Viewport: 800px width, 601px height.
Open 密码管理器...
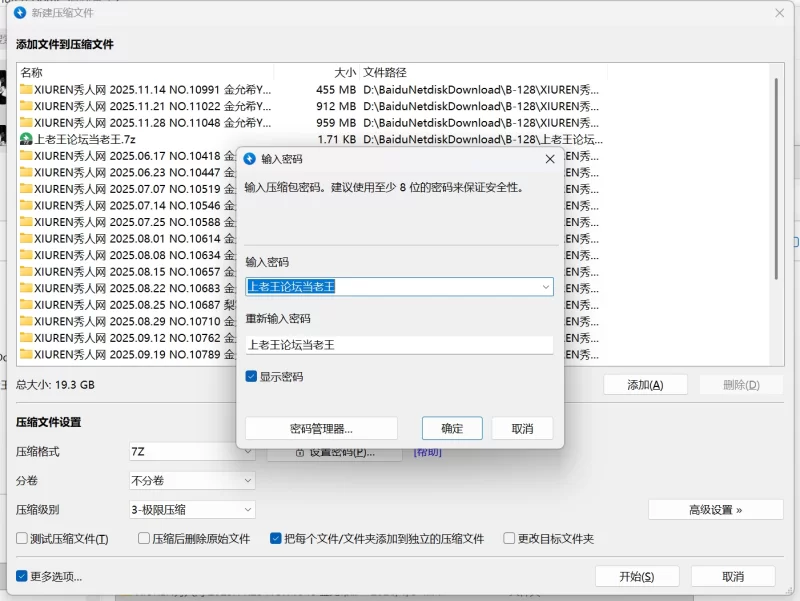click(x=321, y=429)
